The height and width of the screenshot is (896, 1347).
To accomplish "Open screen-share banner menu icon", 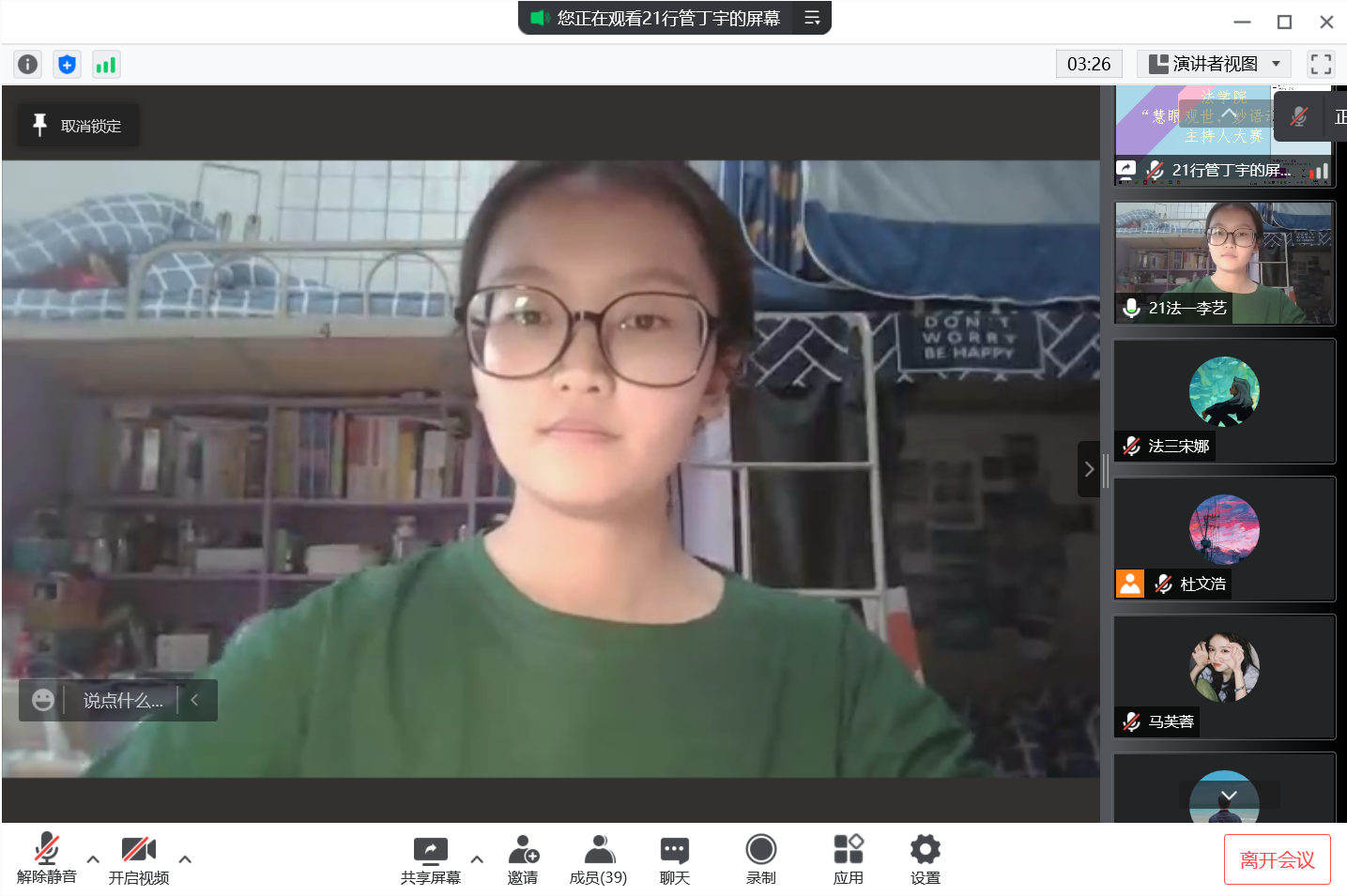I will [812, 18].
